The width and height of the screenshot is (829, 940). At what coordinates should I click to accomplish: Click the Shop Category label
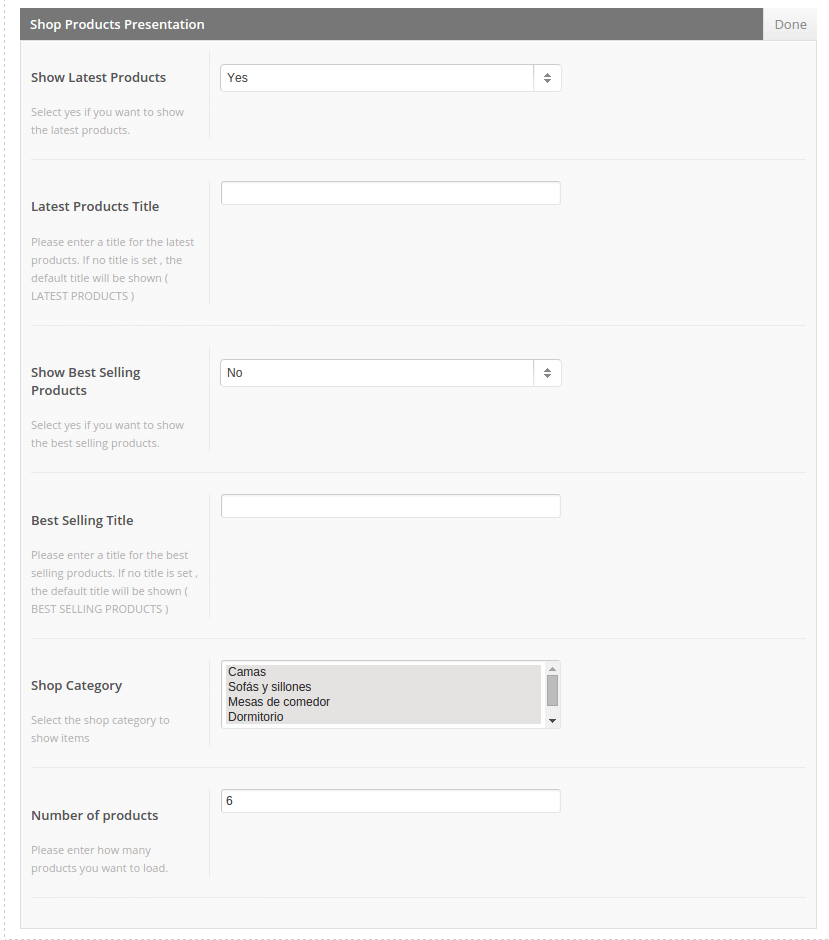pyautogui.click(x=76, y=685)
